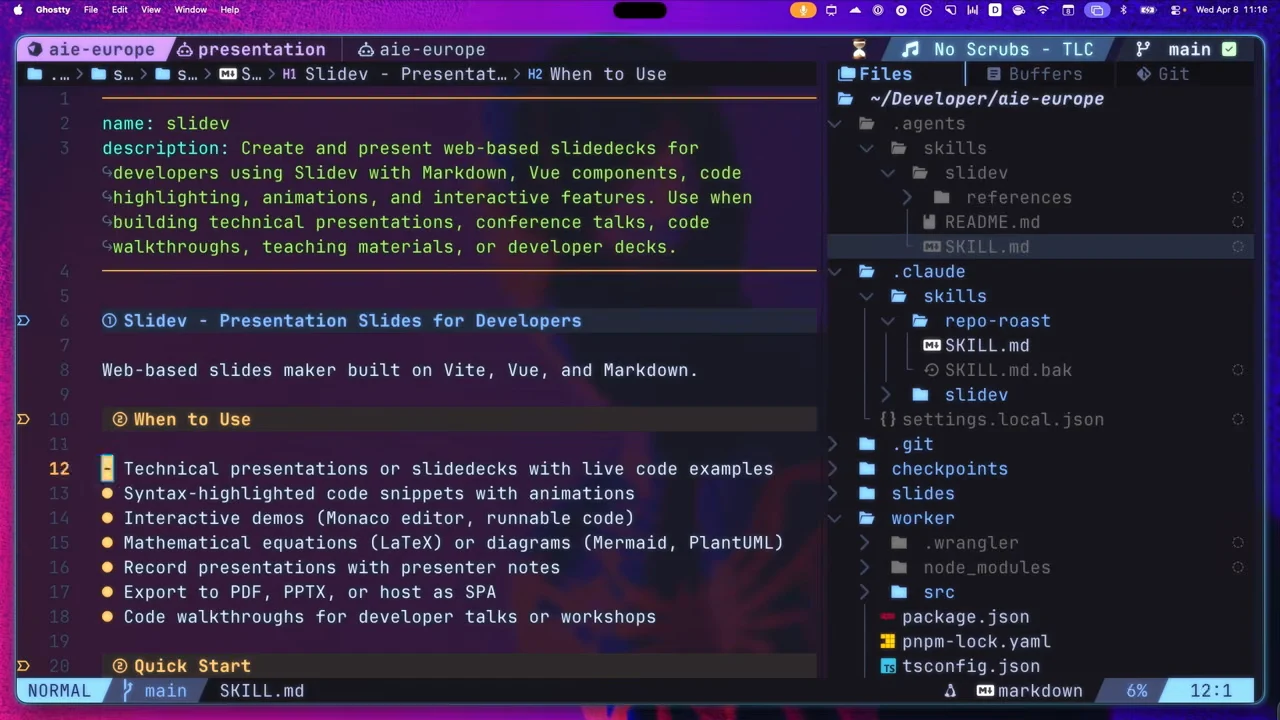Screen dimensions: 1280x720
Task: Click the main branch in status line
Action: (x=154, y=691)
